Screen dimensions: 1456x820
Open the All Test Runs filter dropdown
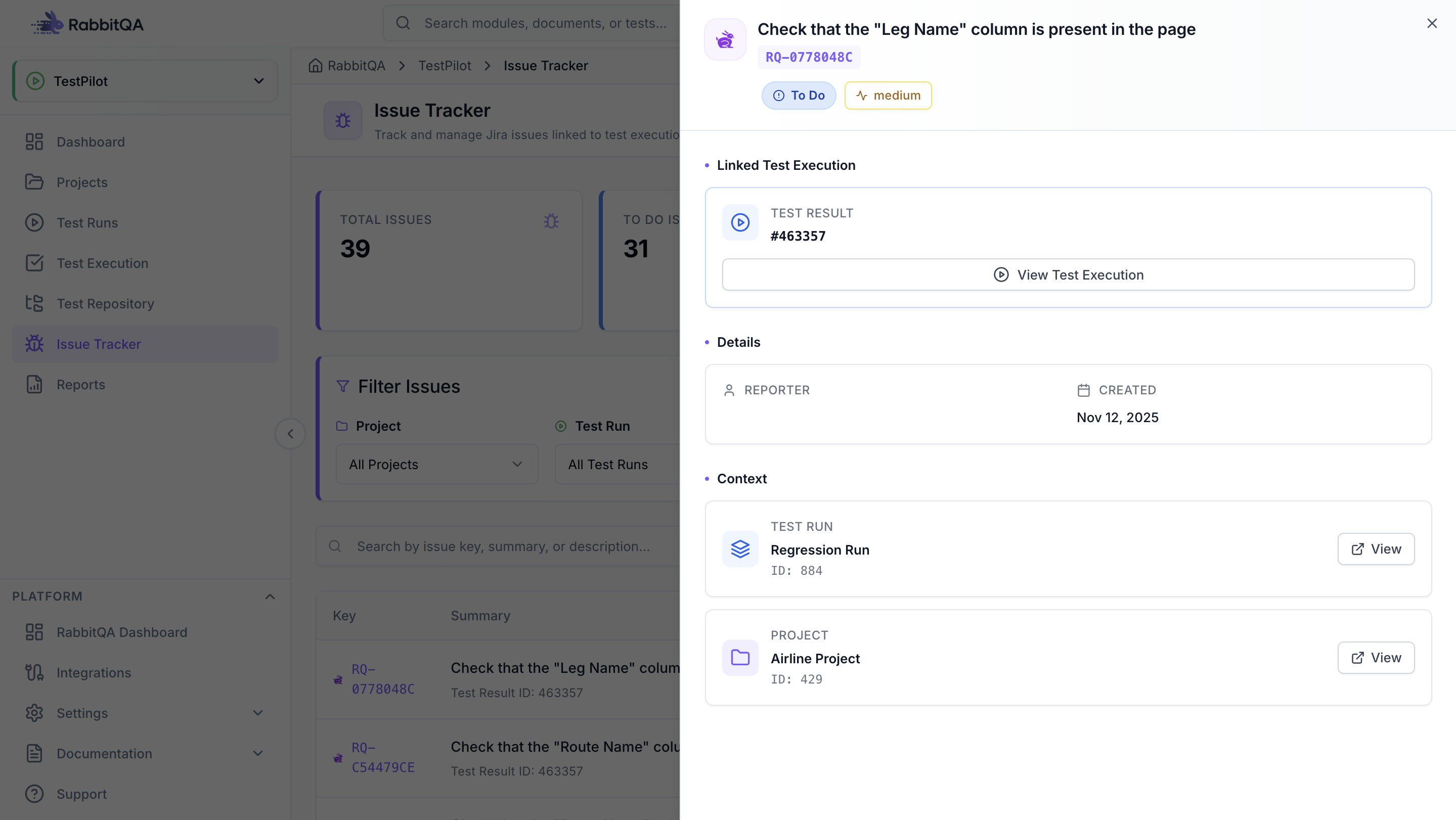click(617, 465)
